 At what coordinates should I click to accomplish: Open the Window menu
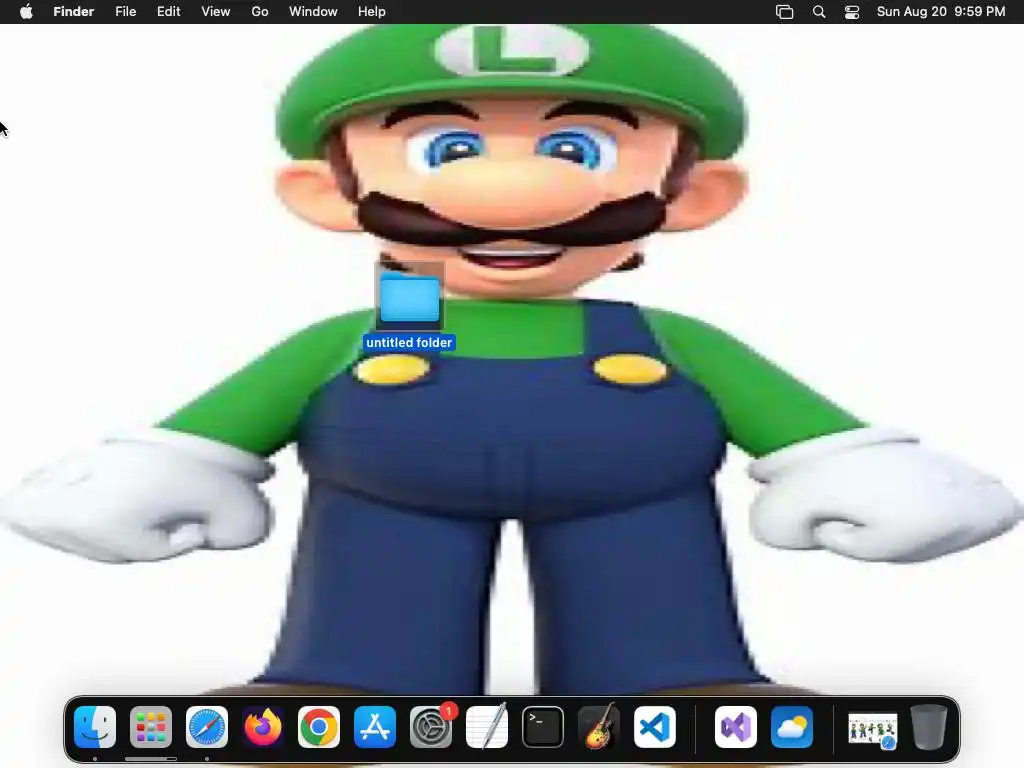pyautogui.click(x=313, y=12)
